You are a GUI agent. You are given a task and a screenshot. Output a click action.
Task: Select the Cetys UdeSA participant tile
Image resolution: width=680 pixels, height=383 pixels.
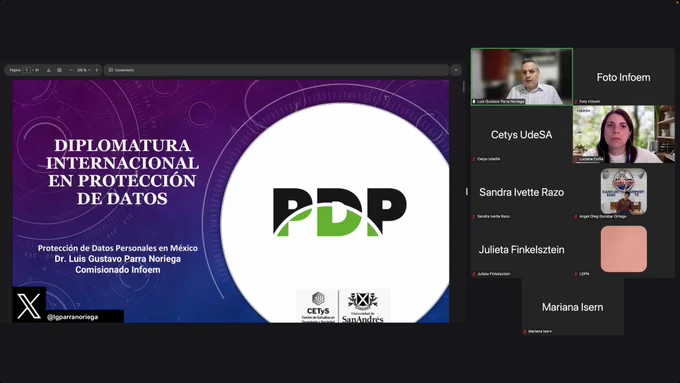522,134
